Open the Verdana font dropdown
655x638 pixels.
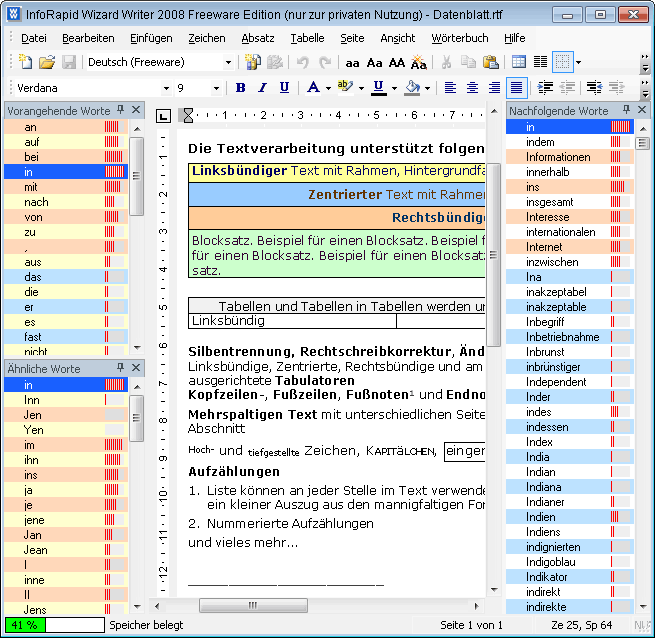coord(166,89)
